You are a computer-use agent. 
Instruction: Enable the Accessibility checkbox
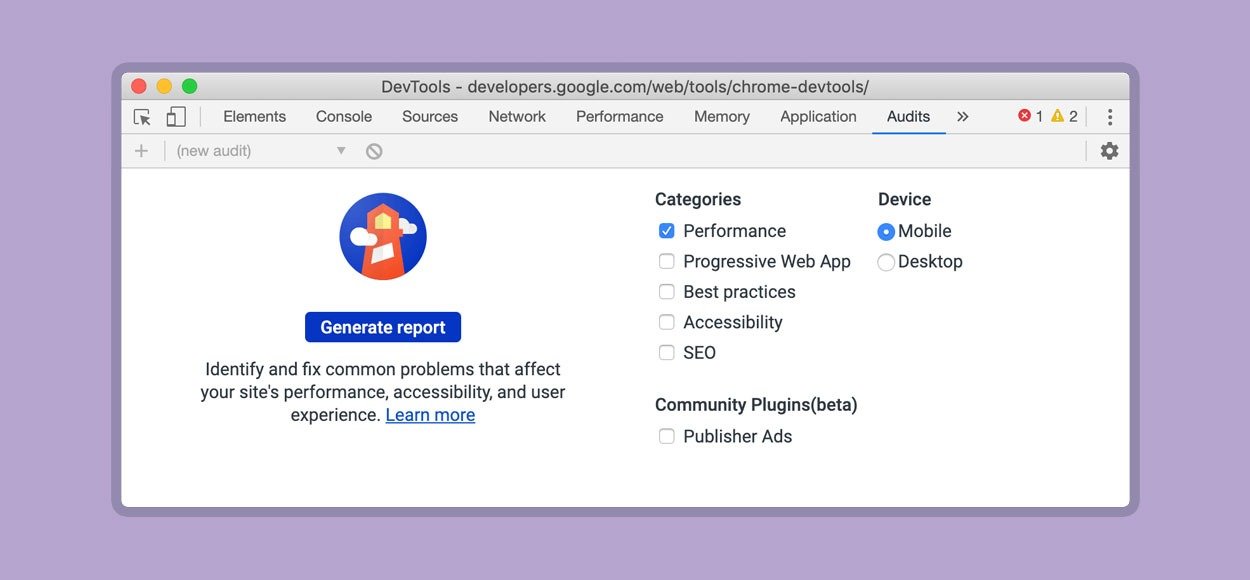point(666,322)
